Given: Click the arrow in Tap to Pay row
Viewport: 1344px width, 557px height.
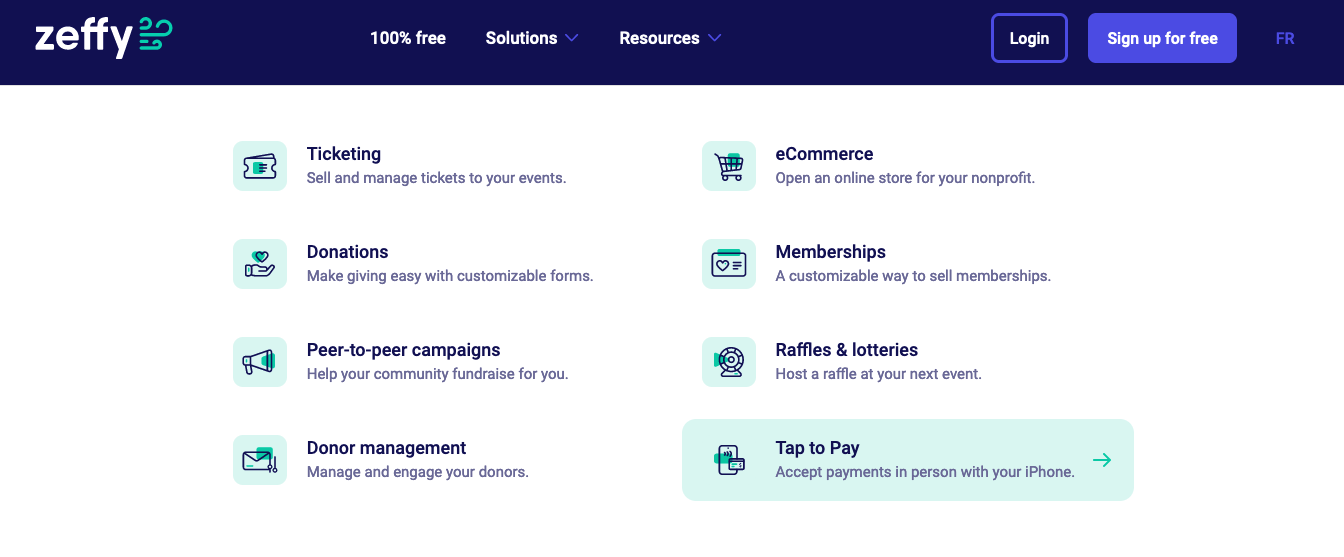Looking at the screenshot, I should click(1102, 460).
